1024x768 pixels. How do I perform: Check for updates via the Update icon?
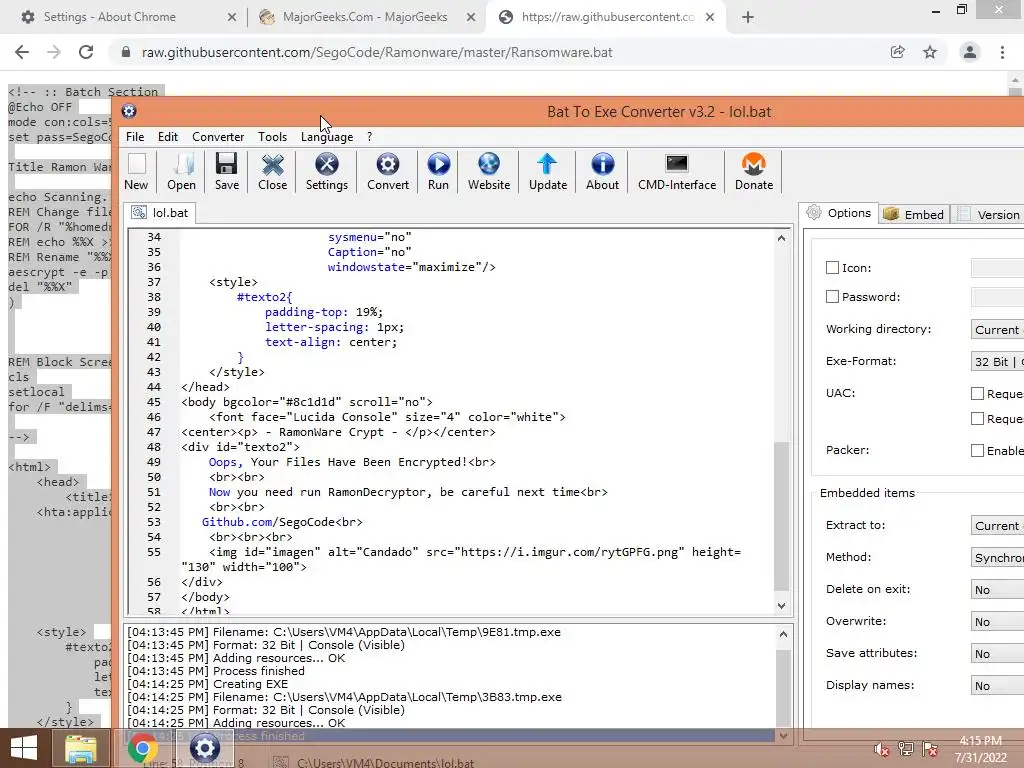[547, 172]
